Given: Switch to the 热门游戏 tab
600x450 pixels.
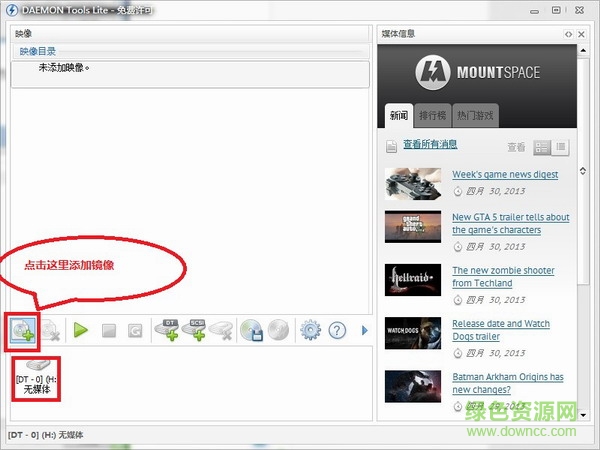Looking at the screenshot, I should pos(475,115).
